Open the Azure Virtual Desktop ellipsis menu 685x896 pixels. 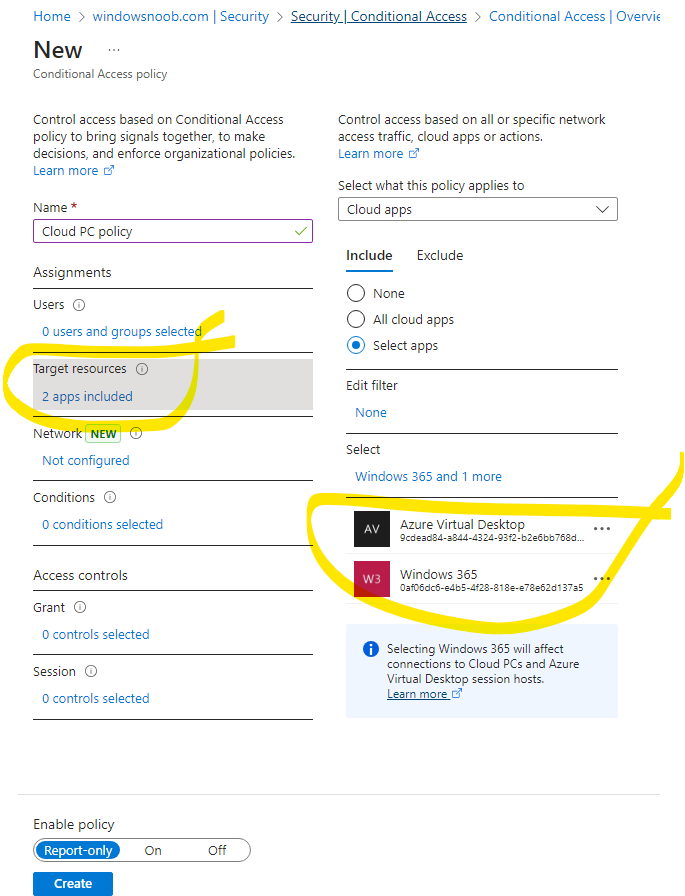(602, 529)
